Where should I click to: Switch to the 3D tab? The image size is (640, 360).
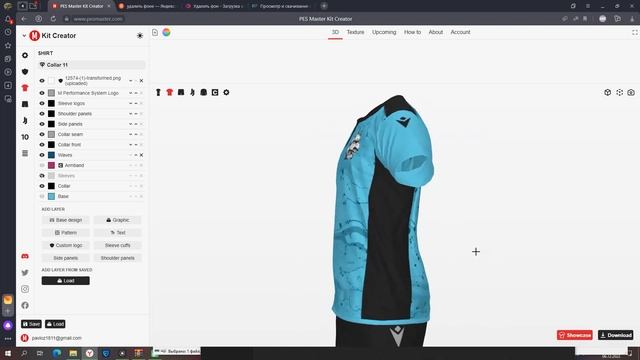click(335, 32)
